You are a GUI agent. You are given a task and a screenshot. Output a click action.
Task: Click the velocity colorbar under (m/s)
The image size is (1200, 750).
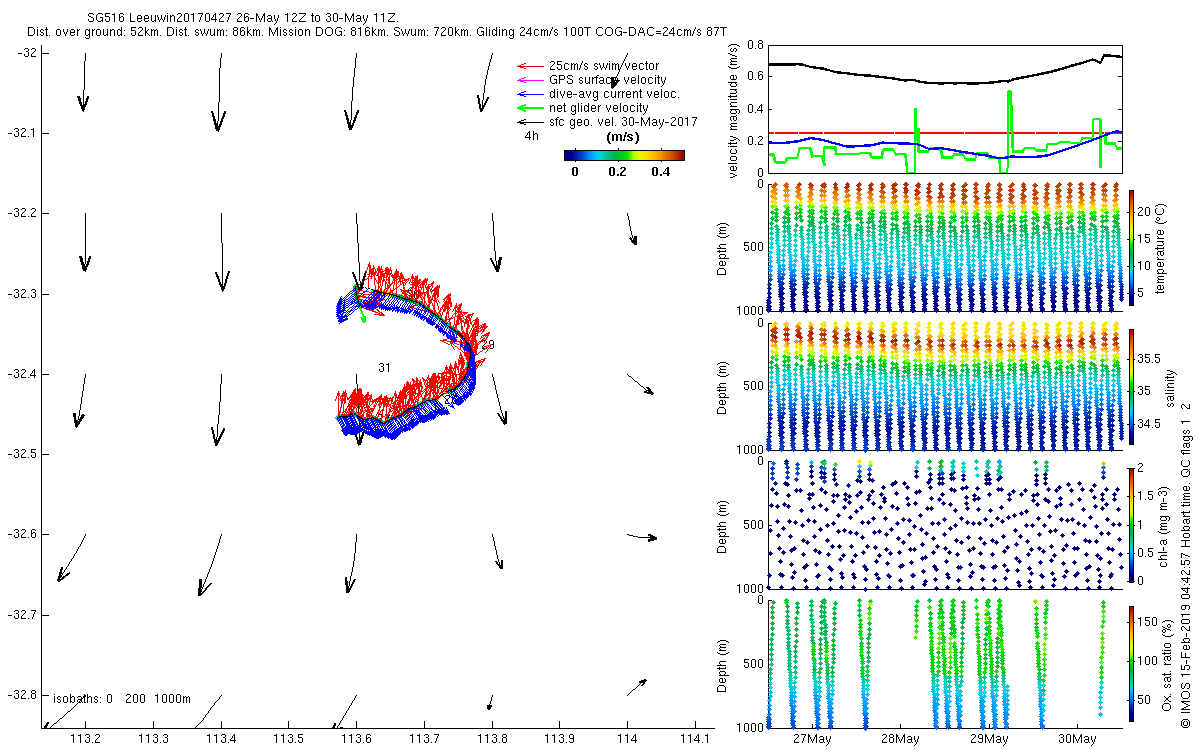pyautogui.click(x=624, y=155)
